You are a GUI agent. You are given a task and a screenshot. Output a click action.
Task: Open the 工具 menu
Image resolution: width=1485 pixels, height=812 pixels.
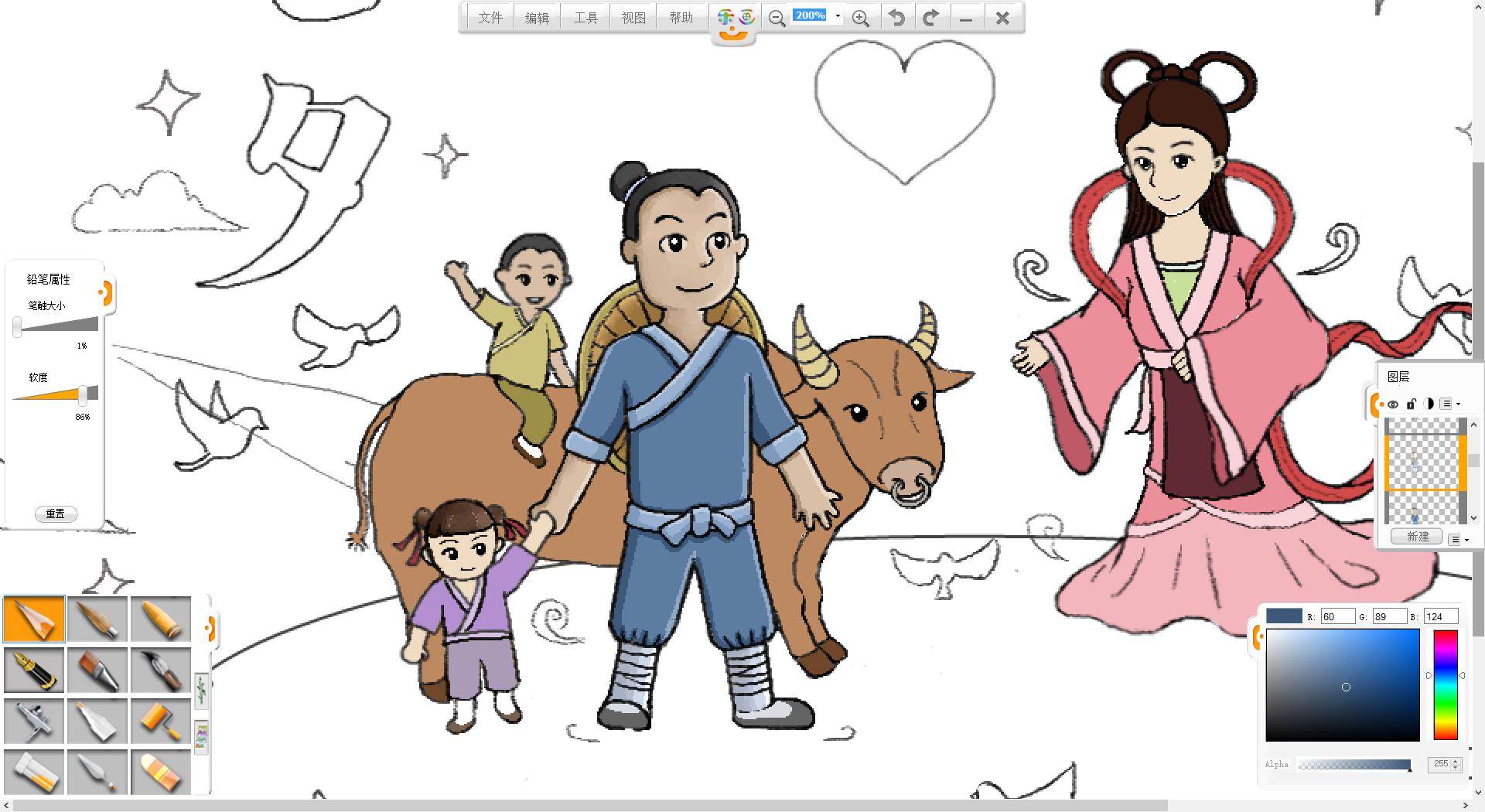pos(585,18)
